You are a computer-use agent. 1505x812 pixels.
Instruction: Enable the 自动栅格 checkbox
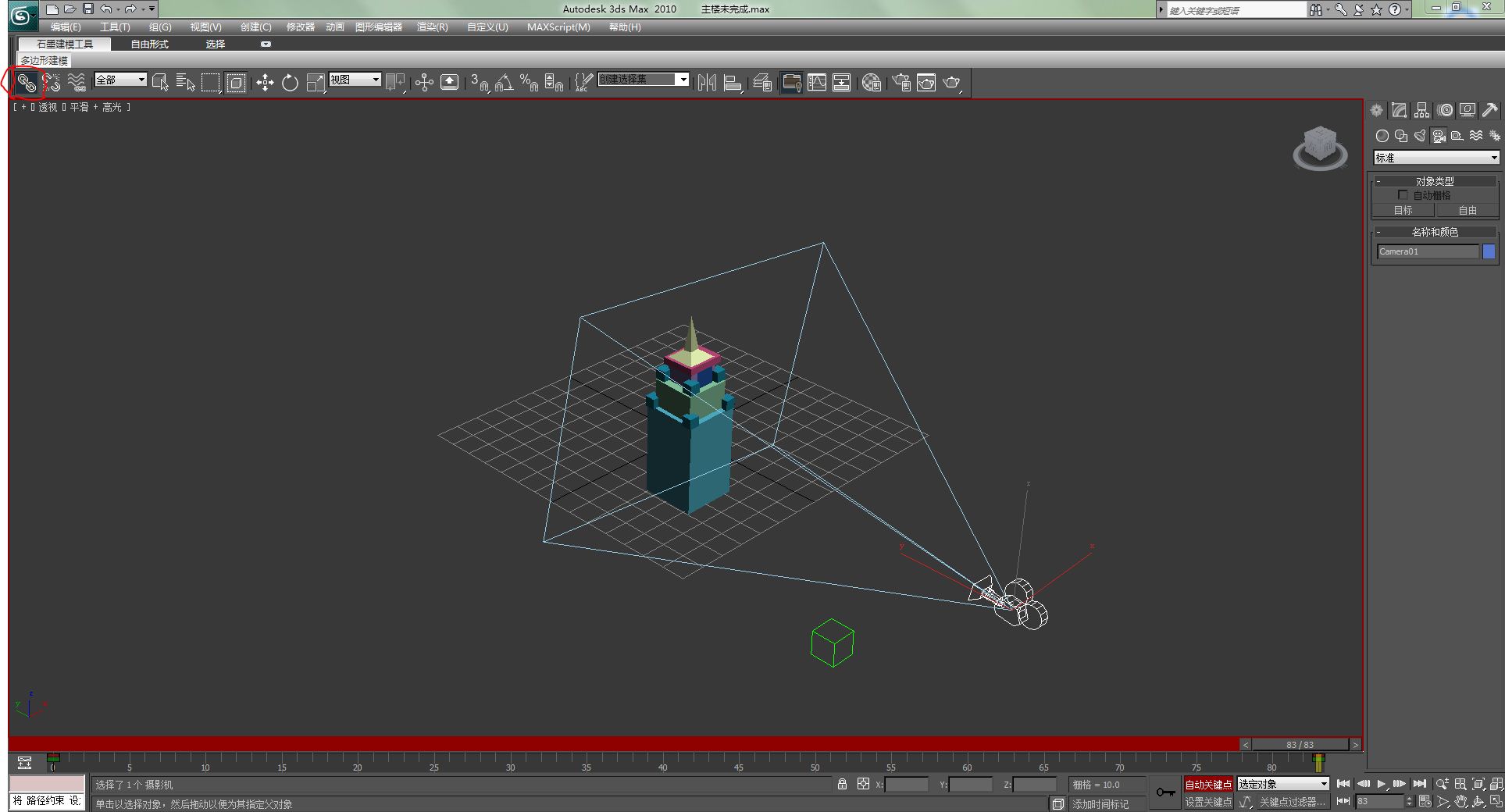[x=1403, y=195]
